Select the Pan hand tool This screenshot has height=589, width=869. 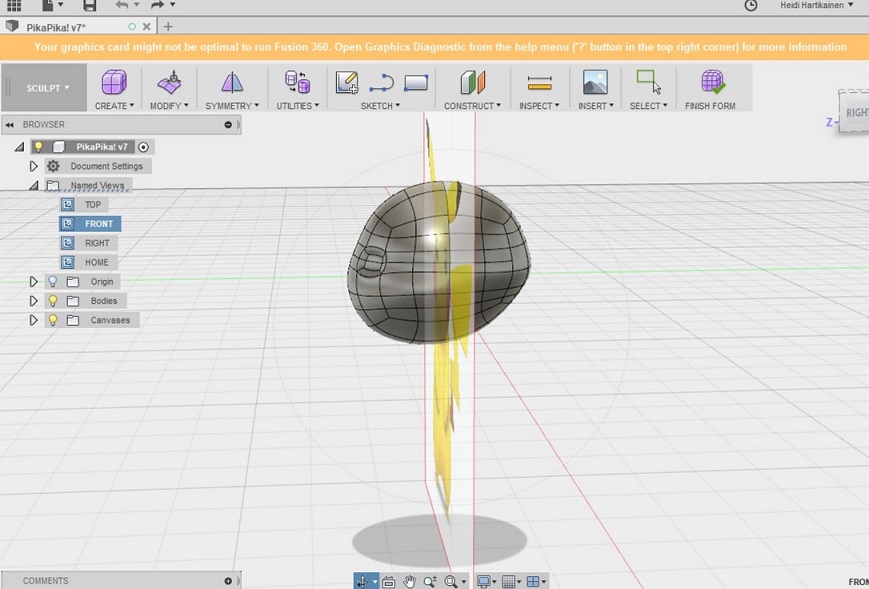(x=410, y=581)
